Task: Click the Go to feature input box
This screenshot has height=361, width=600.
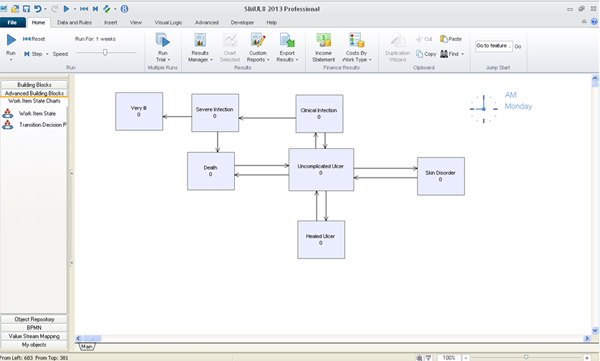Action: (x=494, y=46)
